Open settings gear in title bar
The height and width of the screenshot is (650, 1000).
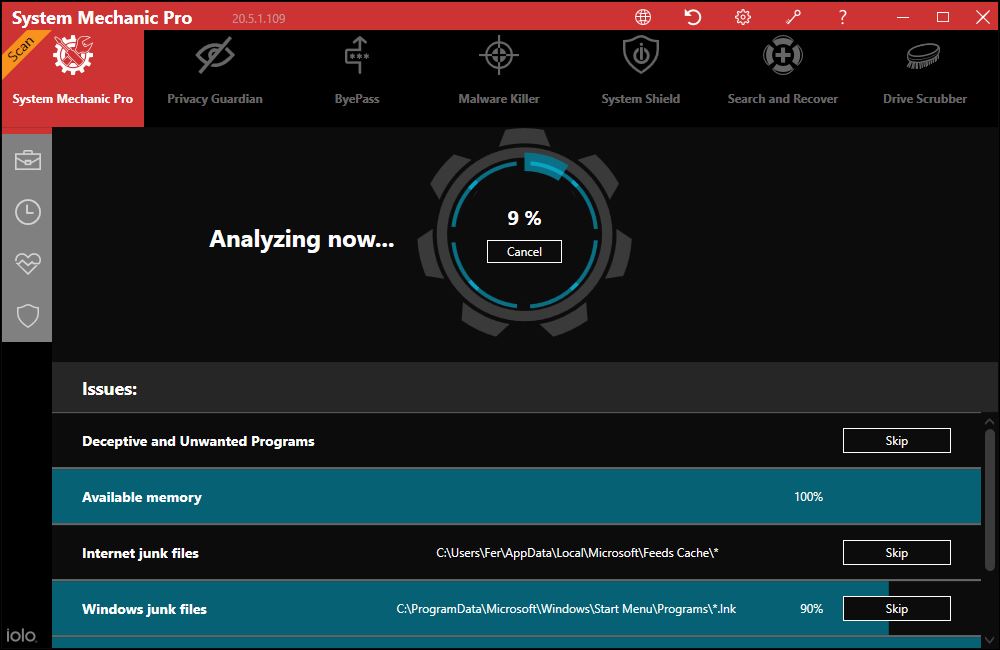point(743,17)
